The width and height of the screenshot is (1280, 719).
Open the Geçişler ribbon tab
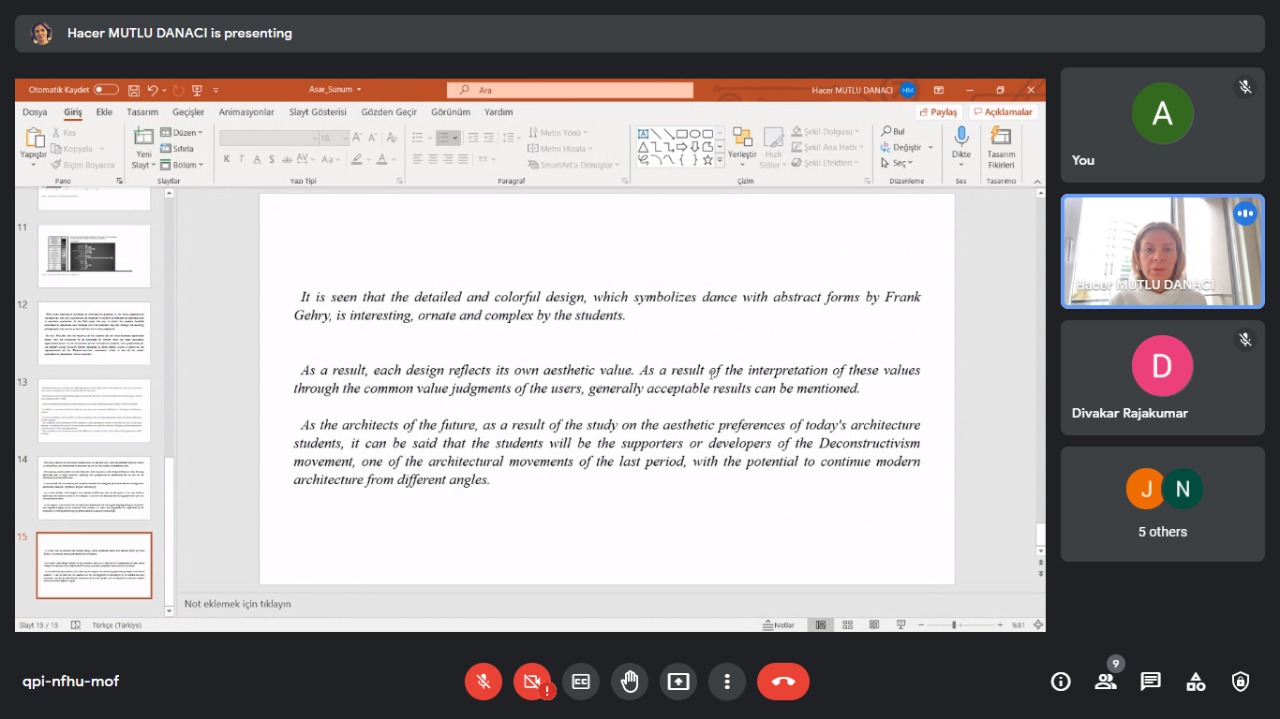pos(188,112)
